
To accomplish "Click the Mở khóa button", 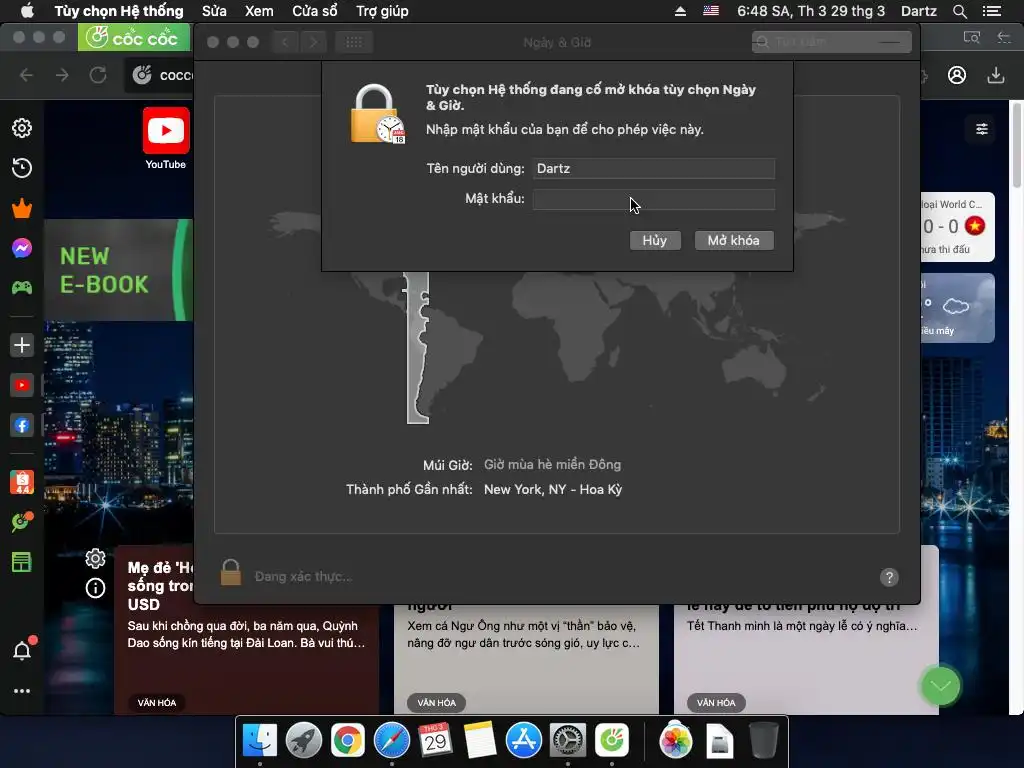I will pyautogui.click(x=734, y=240).
